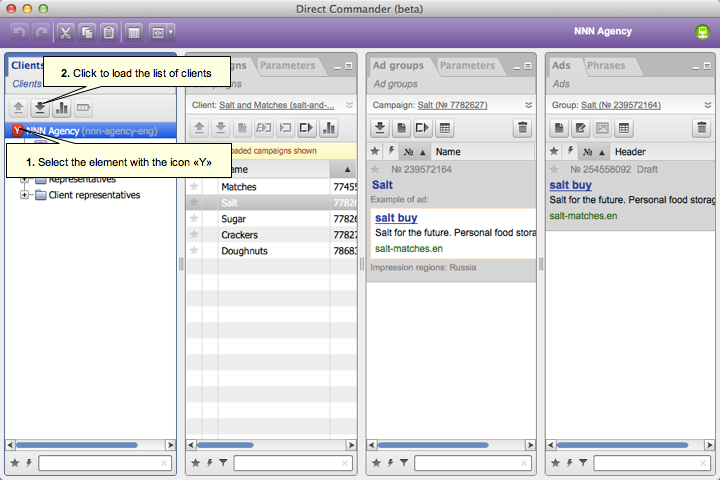
Task: Select the Ads tab
Action: (x=561, y=66)
